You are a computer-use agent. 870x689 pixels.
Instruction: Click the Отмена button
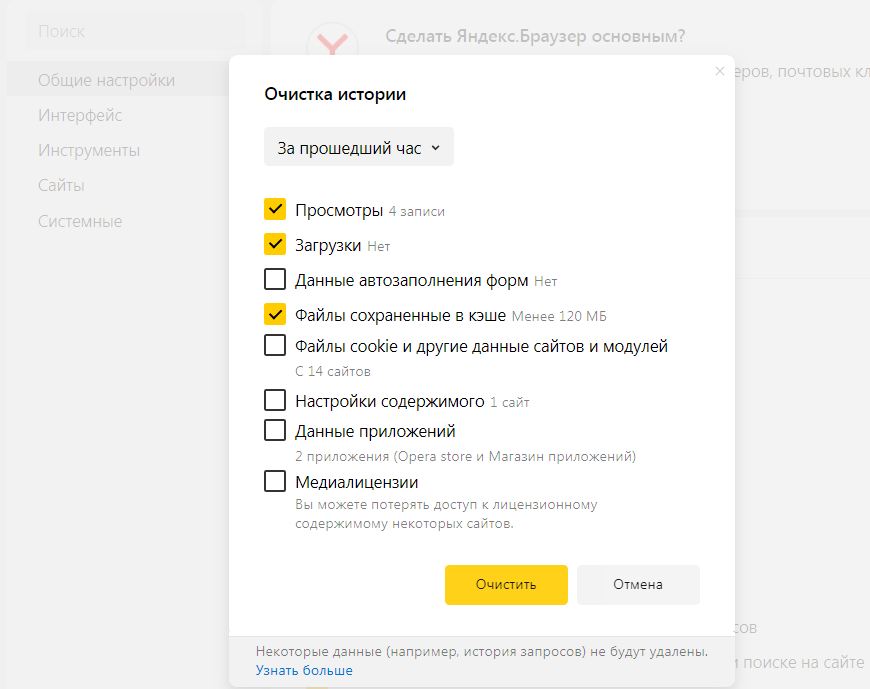[x=638, y=585]
